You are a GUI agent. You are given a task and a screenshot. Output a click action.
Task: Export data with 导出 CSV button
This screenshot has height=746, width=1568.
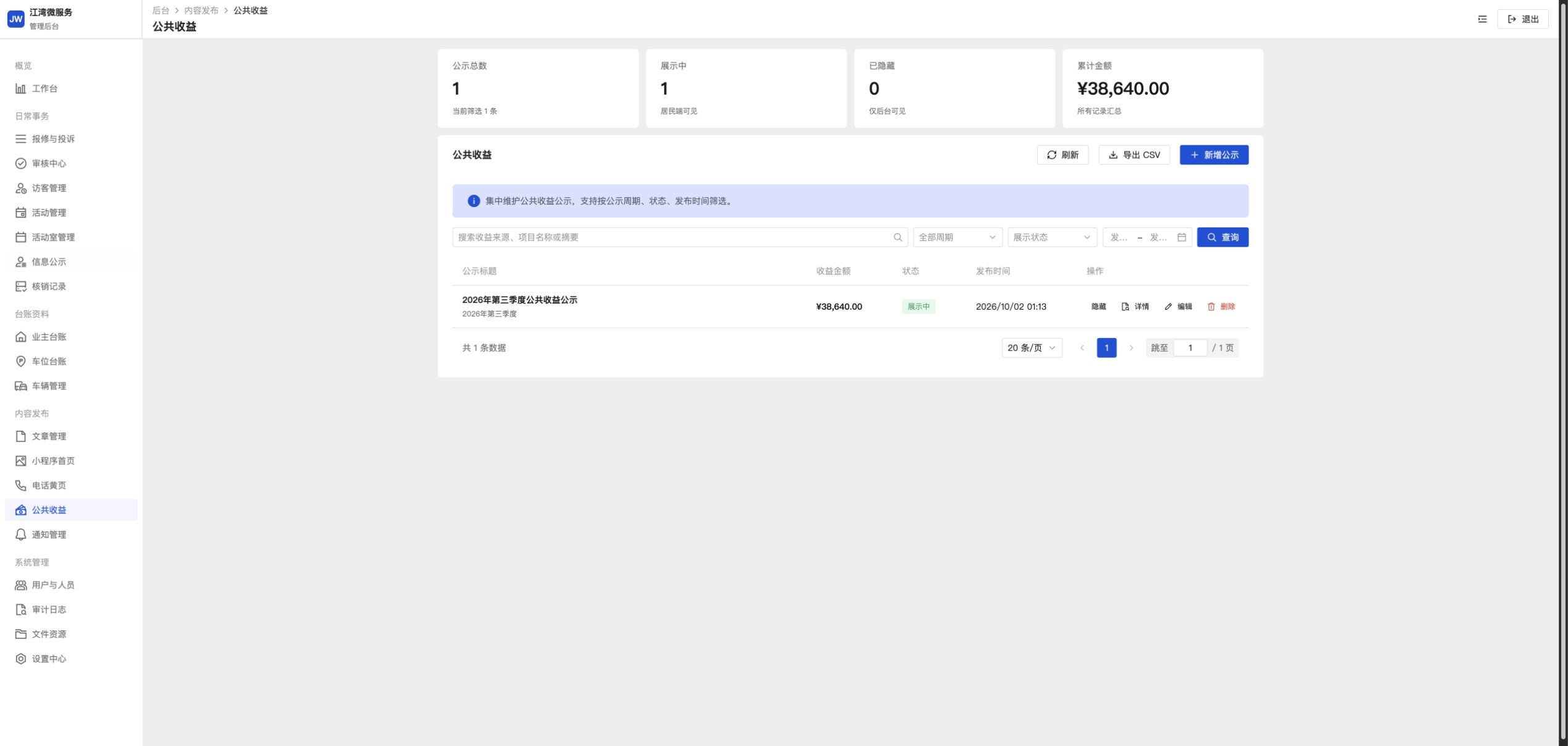1134,155
